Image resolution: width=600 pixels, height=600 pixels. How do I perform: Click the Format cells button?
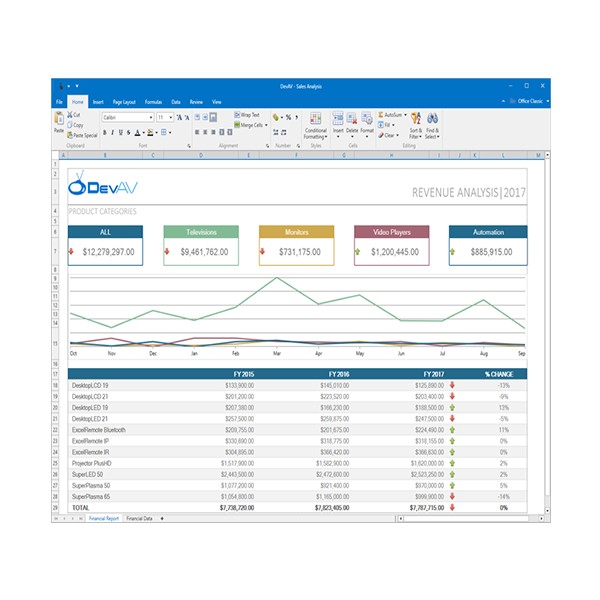tap(367, 125)
